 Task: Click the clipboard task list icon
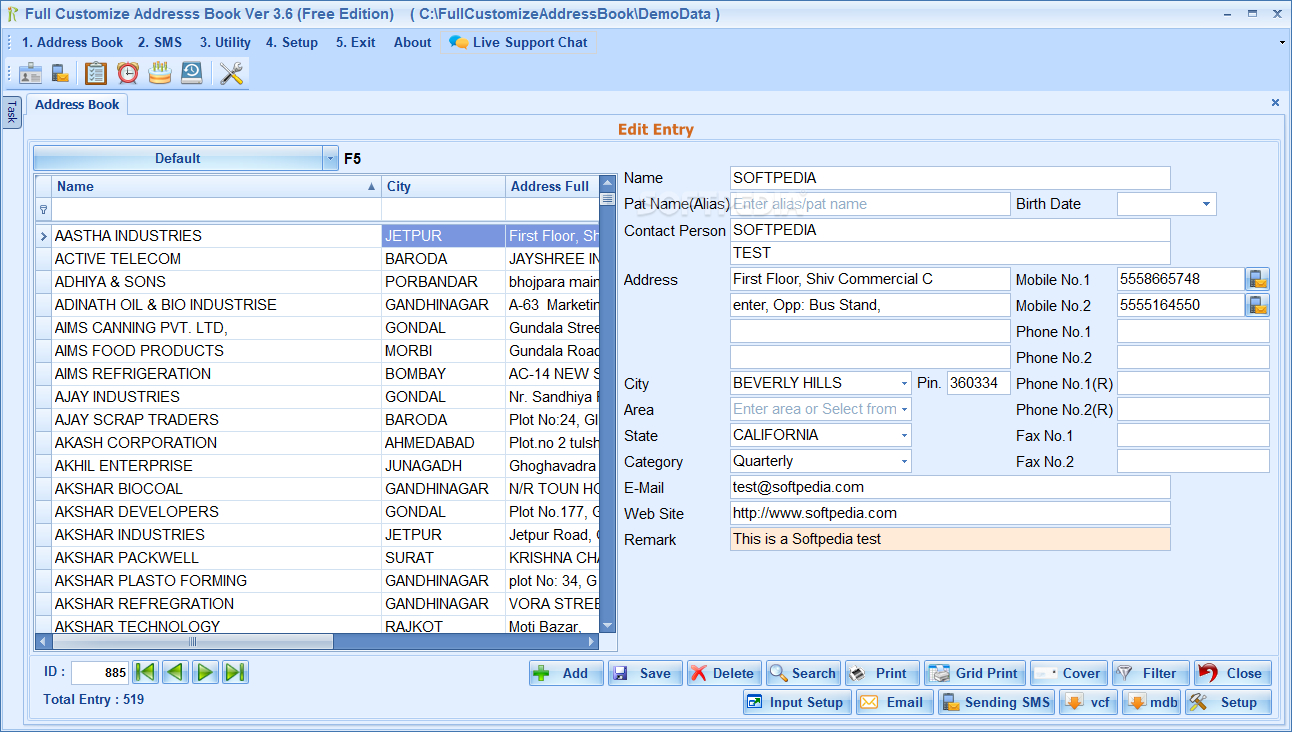click(96, 73)
